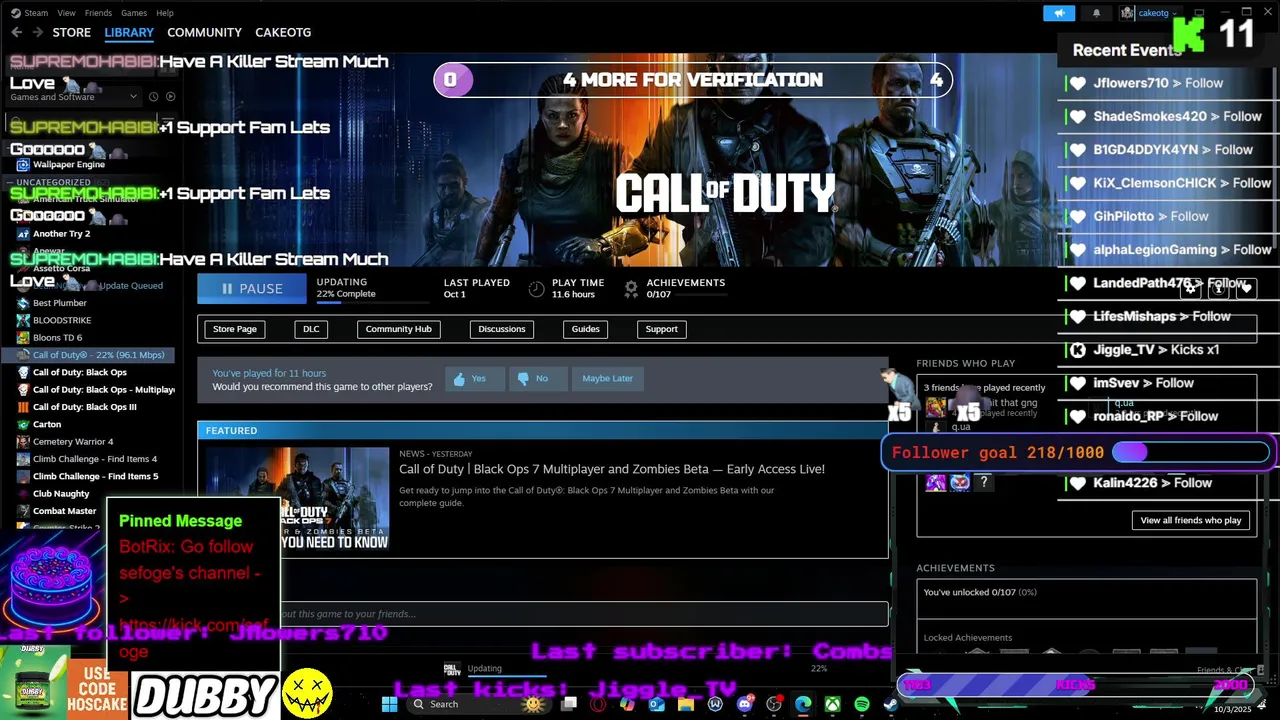The height and width of the screenshot is (720, 1280).
Task: Expand the Games and Software filter dropdown
Action: (73, 97)
